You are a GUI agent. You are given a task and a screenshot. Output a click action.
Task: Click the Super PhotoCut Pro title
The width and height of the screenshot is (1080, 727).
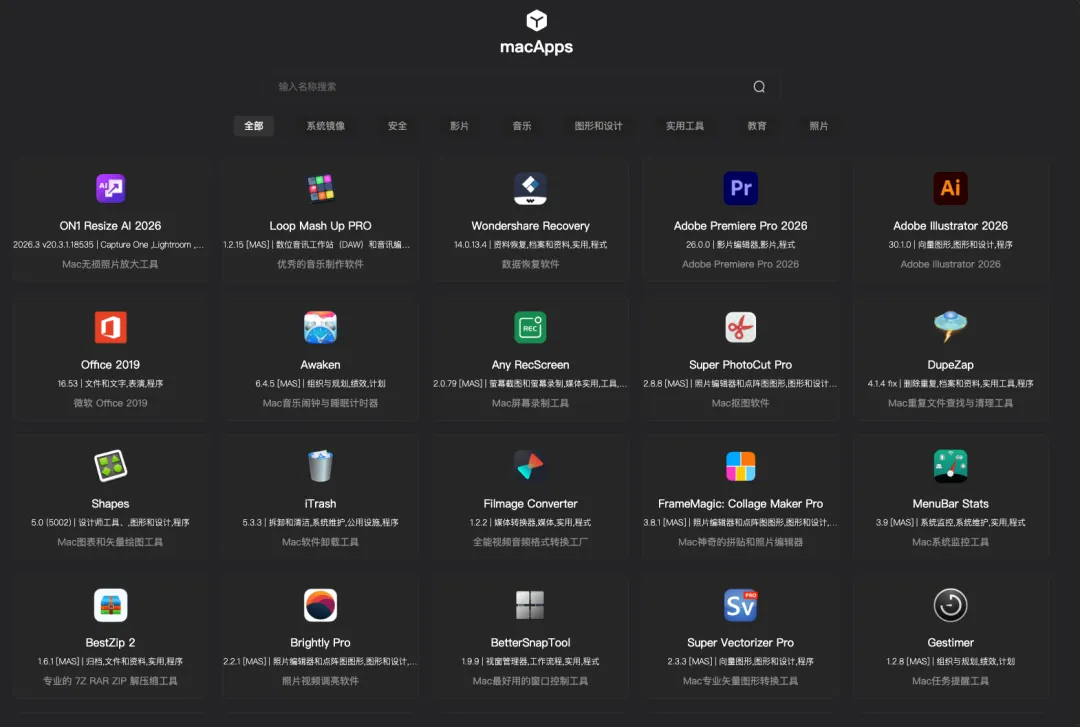[740, 365]
